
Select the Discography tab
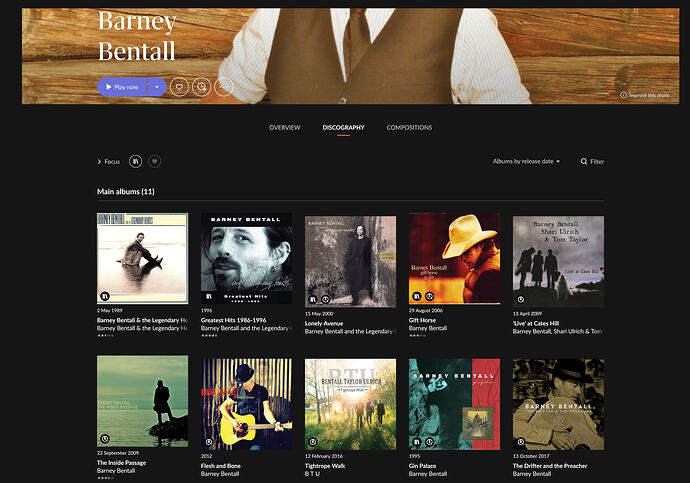pos(343,128)
